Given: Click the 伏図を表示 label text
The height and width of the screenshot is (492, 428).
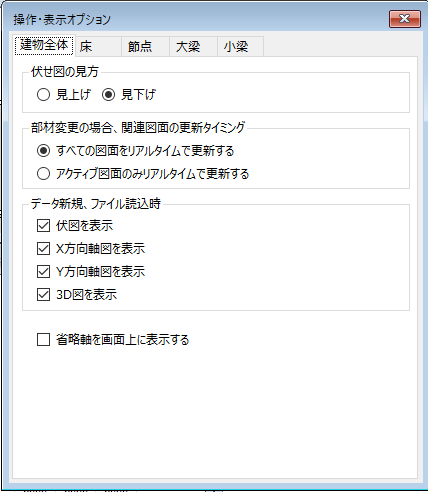Looking at the screenshot, I should coord(85,226).
